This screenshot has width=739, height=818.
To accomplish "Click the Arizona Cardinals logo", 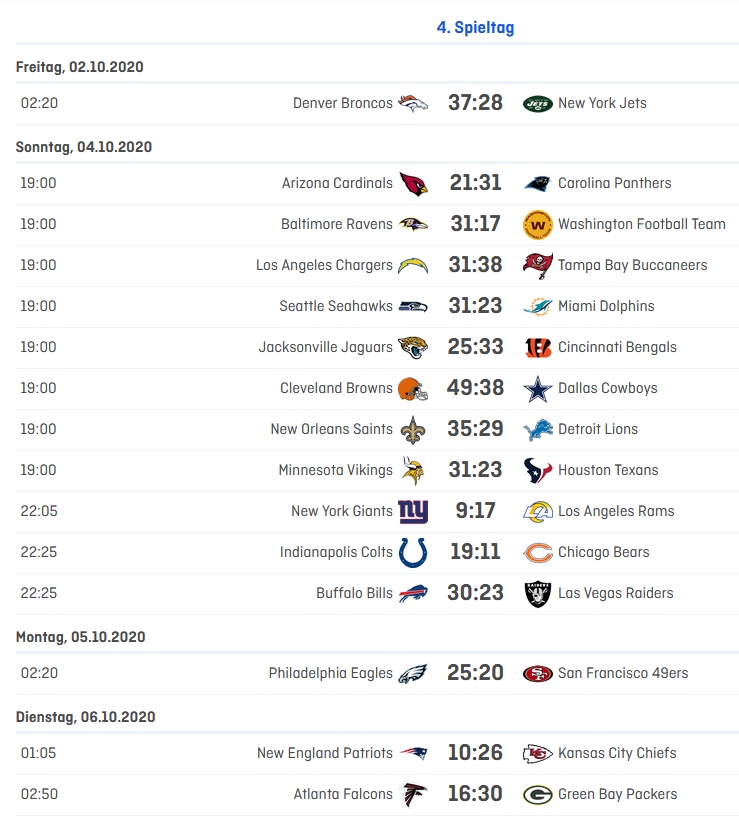I will [x=413, y=184].
